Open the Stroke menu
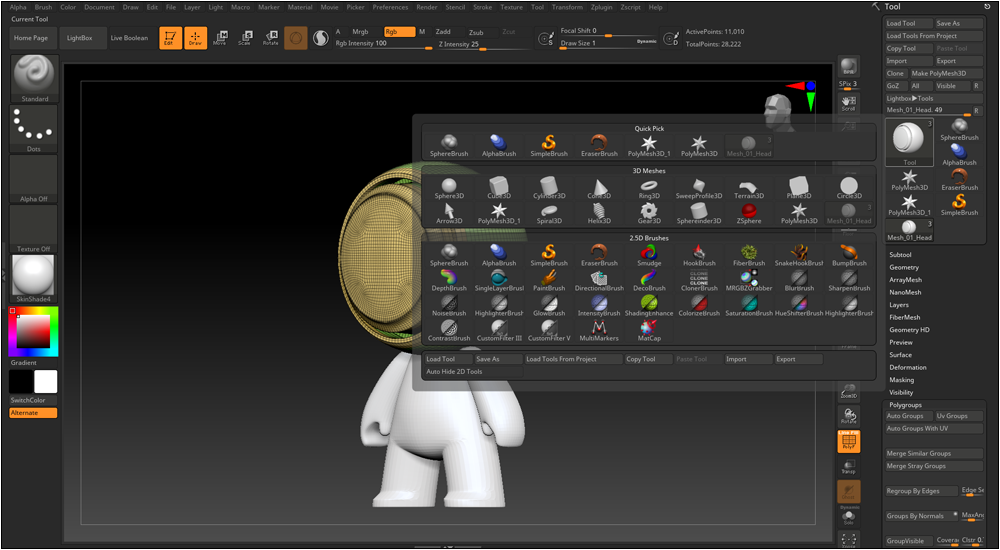 coord(482,7)
